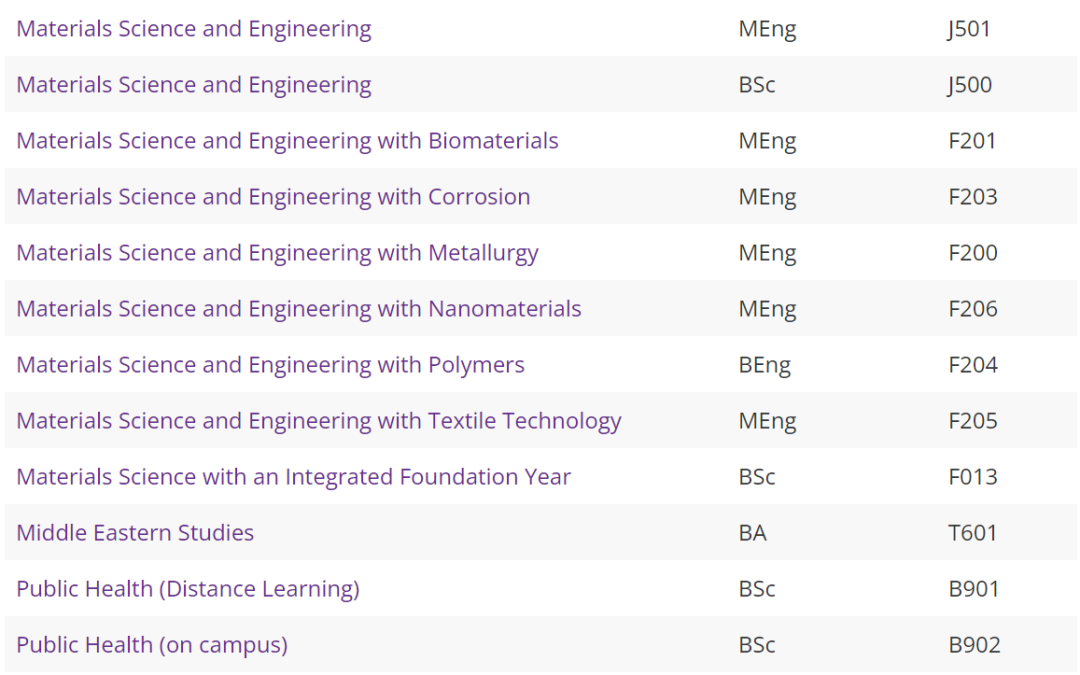Click the F013 course code
The height and width of the screenshot is (675, 1080).
973,477
